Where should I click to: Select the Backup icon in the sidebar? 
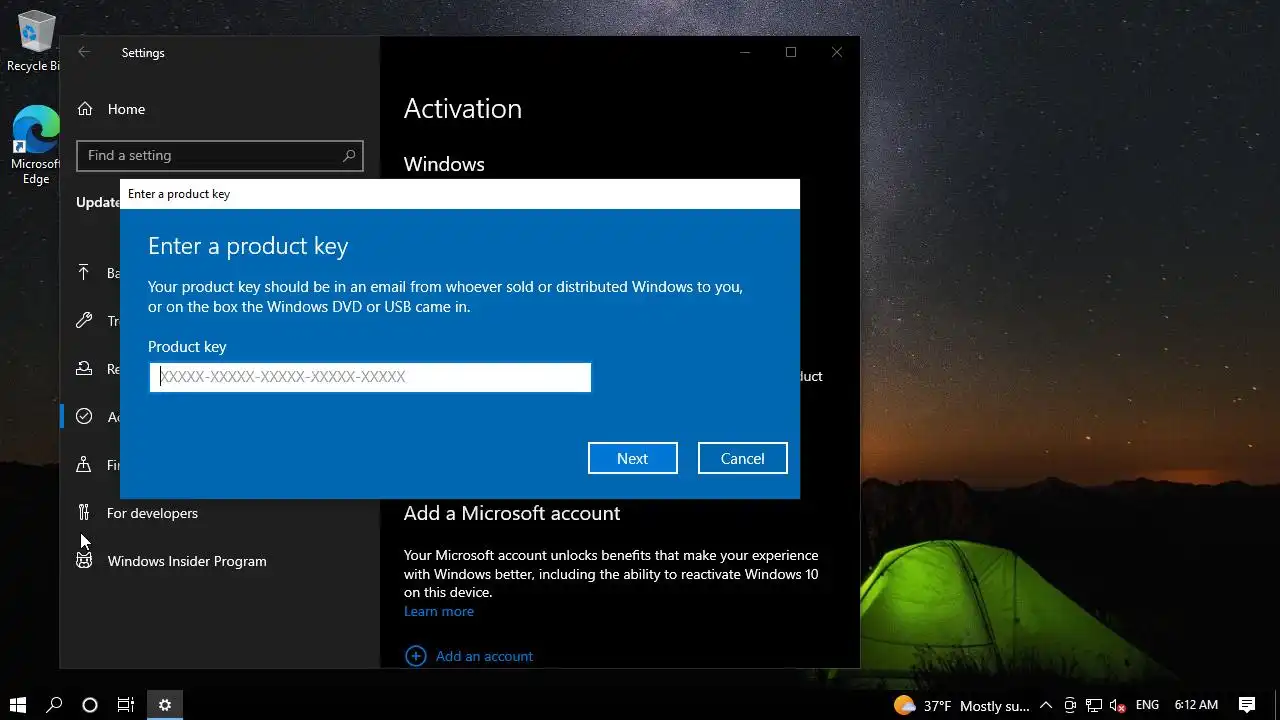[85, 272]
